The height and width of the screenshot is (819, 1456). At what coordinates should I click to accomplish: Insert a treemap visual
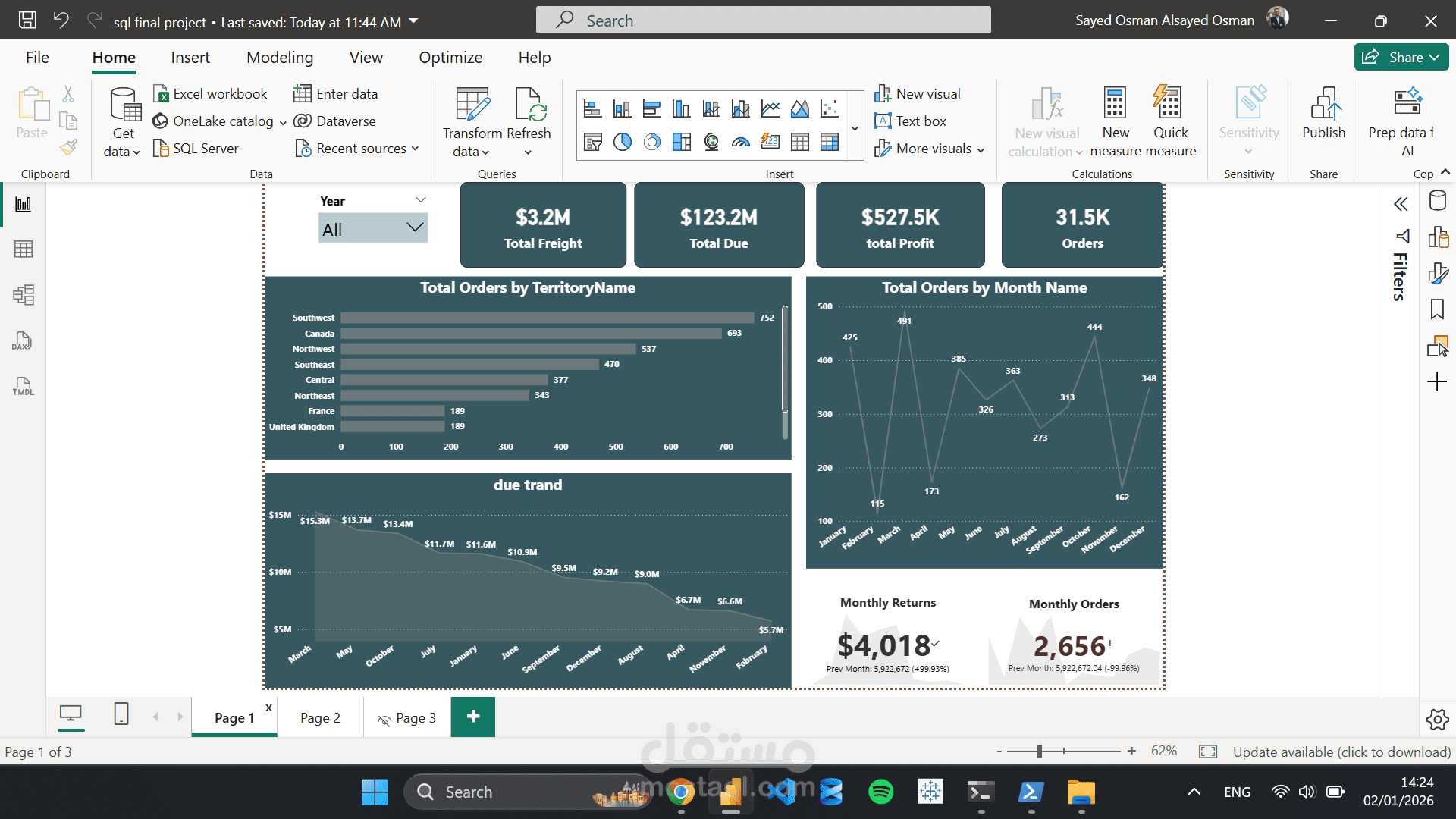click(x=682, y=142)
